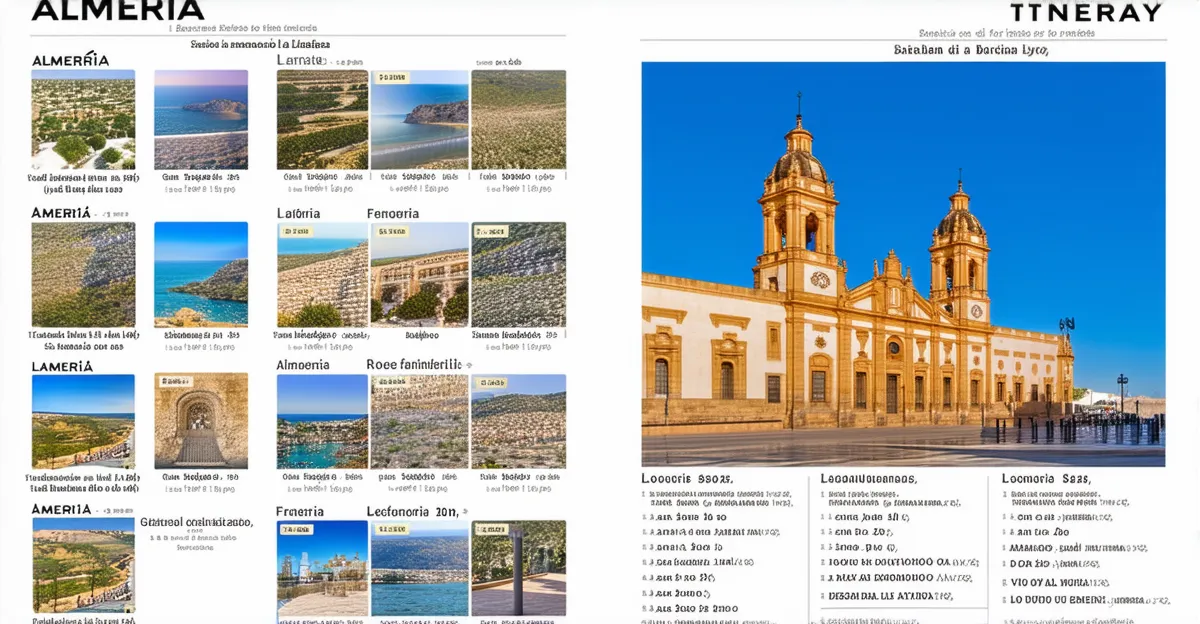The width and height of the screenshot is (1200, 624).
Task: Click the Gttateol cnalnattaoo text
Action: 196,522
